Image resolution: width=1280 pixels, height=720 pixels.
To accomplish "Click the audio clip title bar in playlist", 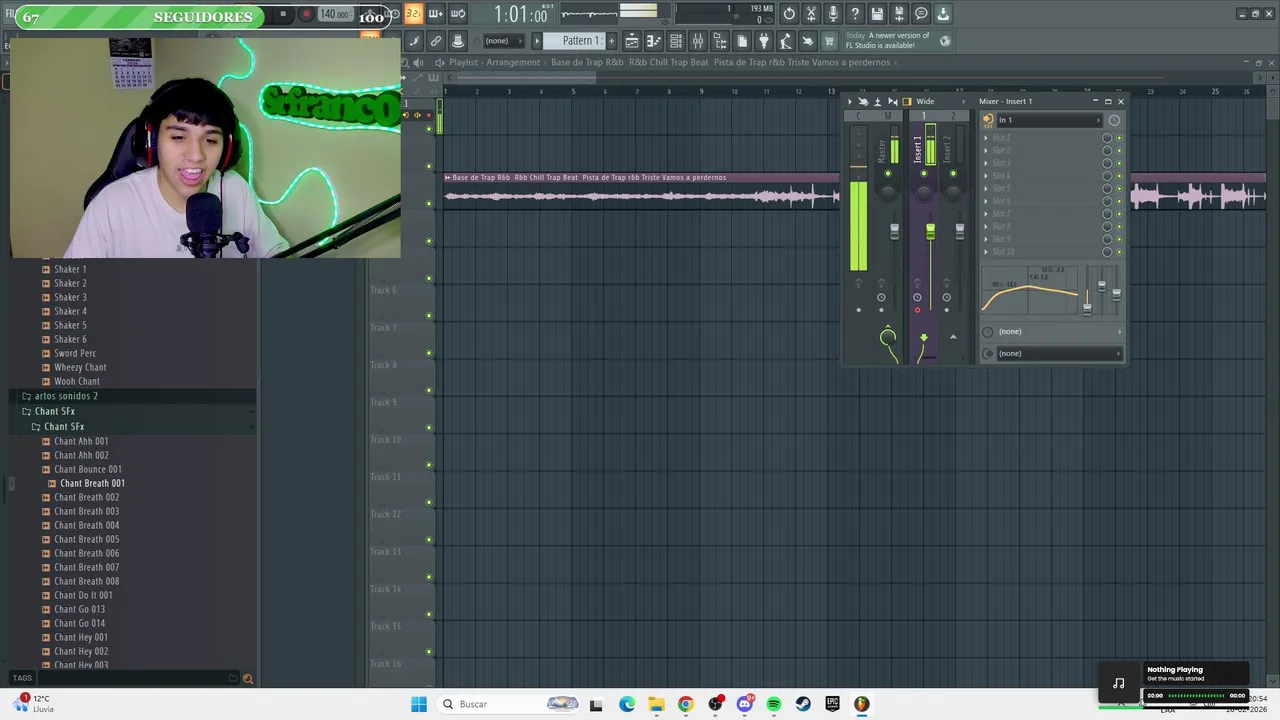I will [x=641, y=177].
